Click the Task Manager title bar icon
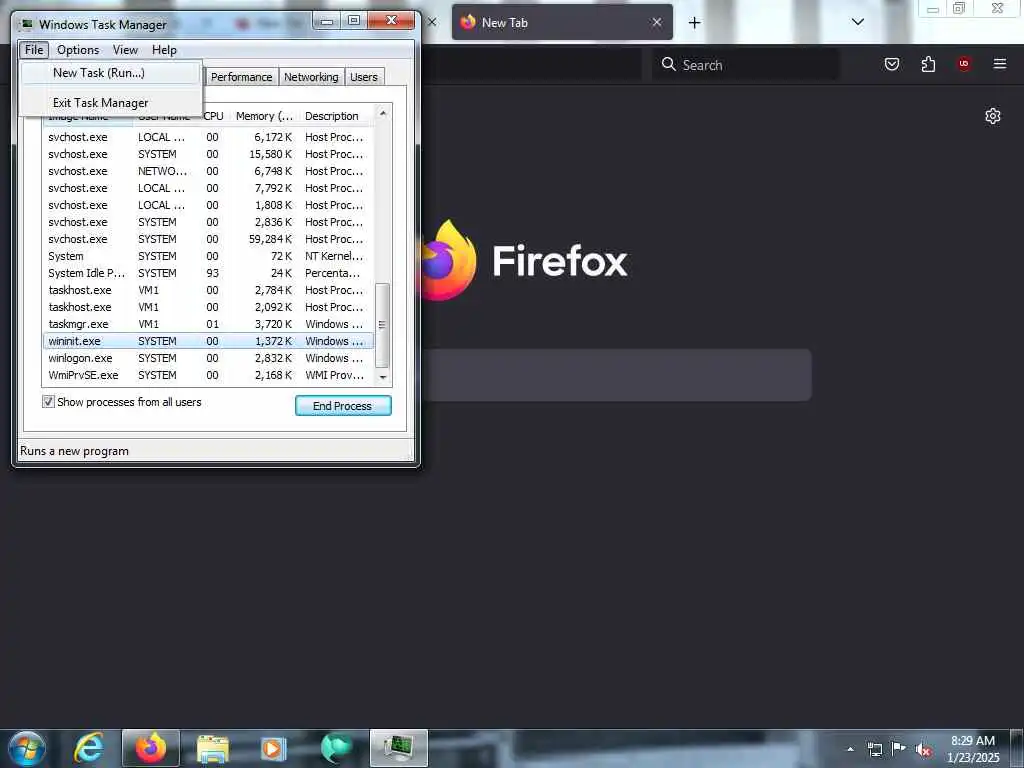This screenshot has height=768, width=1024. pos(27,25)
